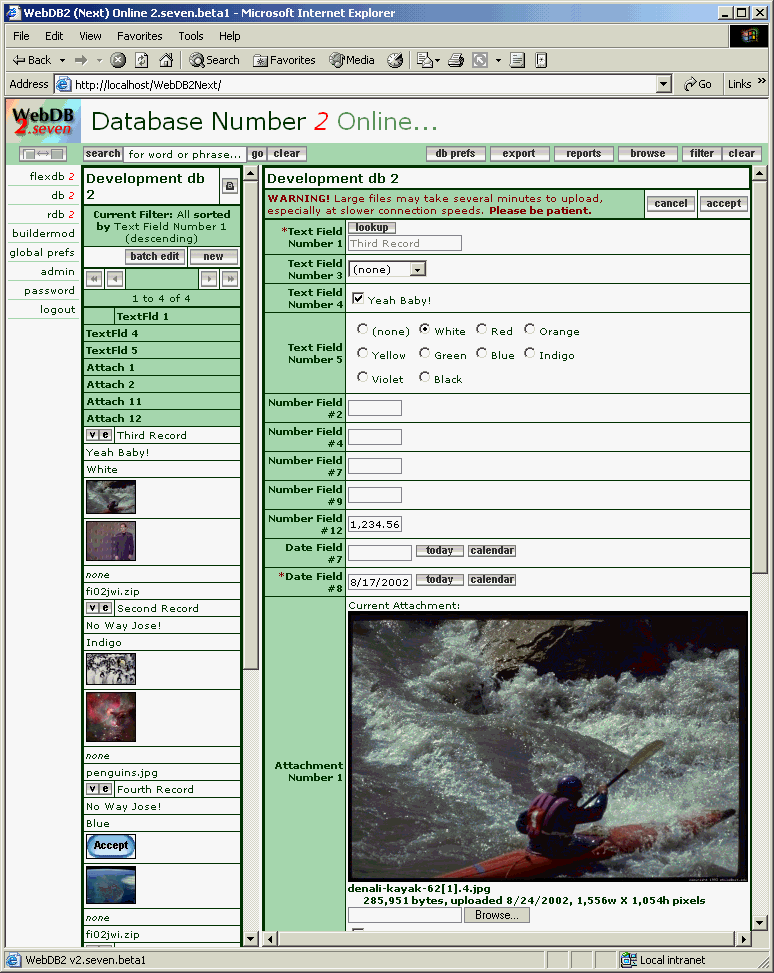Toggle the frame layout switch icon
The width and height of the screenshot is (774, 973).
[43, 153]
